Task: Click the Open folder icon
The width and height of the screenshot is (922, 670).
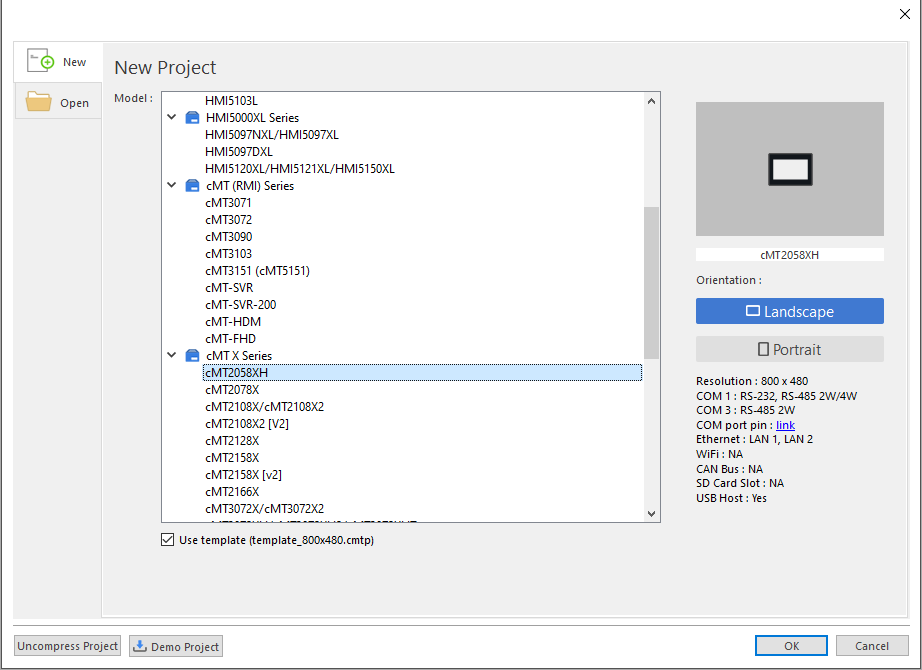Action: 39,101
